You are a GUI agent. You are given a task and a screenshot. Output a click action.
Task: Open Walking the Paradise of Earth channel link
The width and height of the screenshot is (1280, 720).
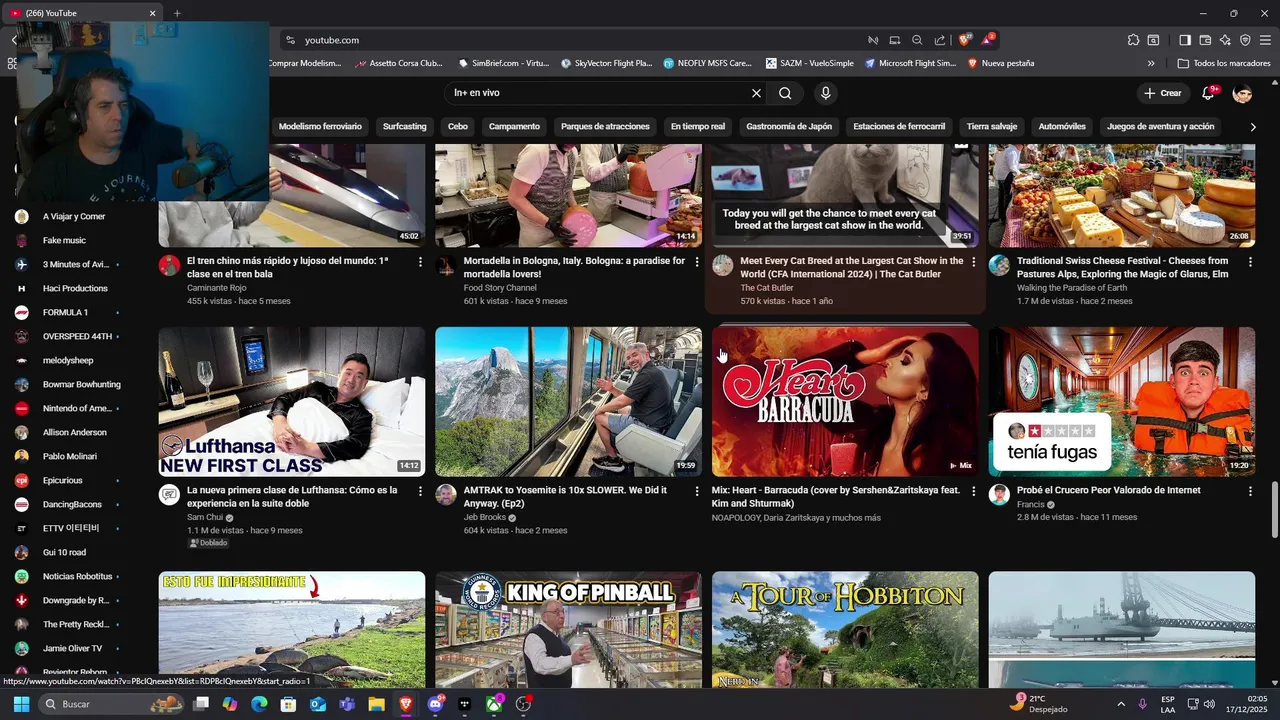[1072, 288]
